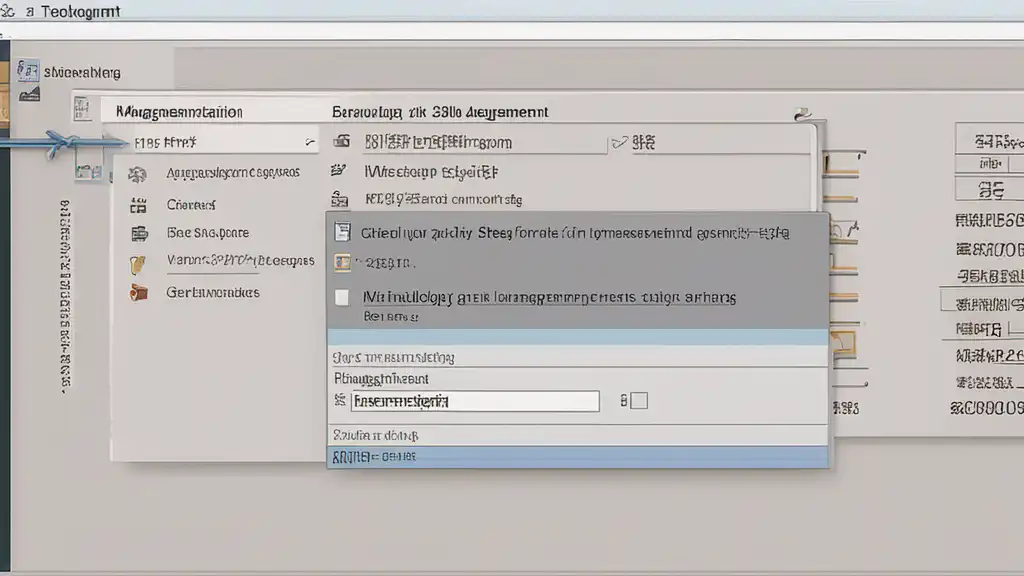Open the 'Cioereef' list entry
The height and width of the screenshot is (576, 1024).
coord(191,205)
